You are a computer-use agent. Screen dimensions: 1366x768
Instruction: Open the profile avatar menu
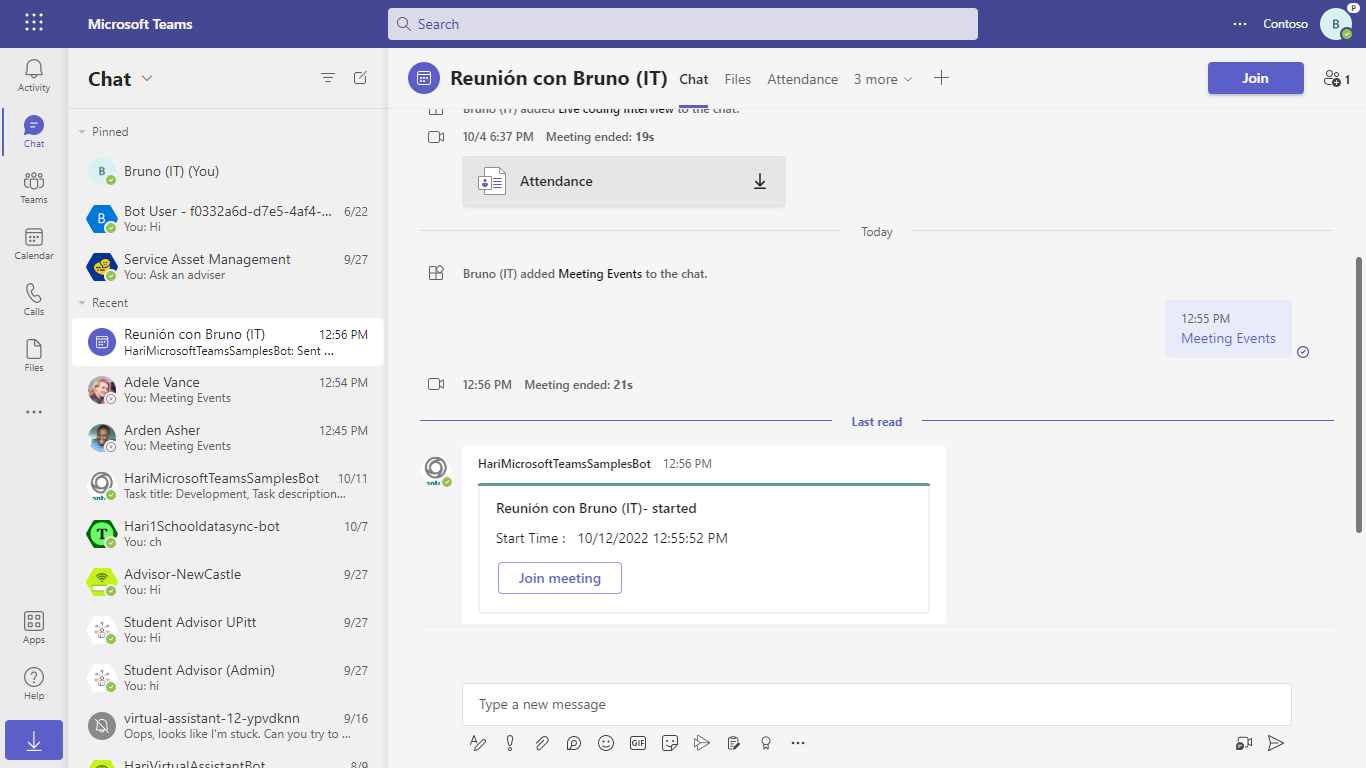pos(1336,24)
